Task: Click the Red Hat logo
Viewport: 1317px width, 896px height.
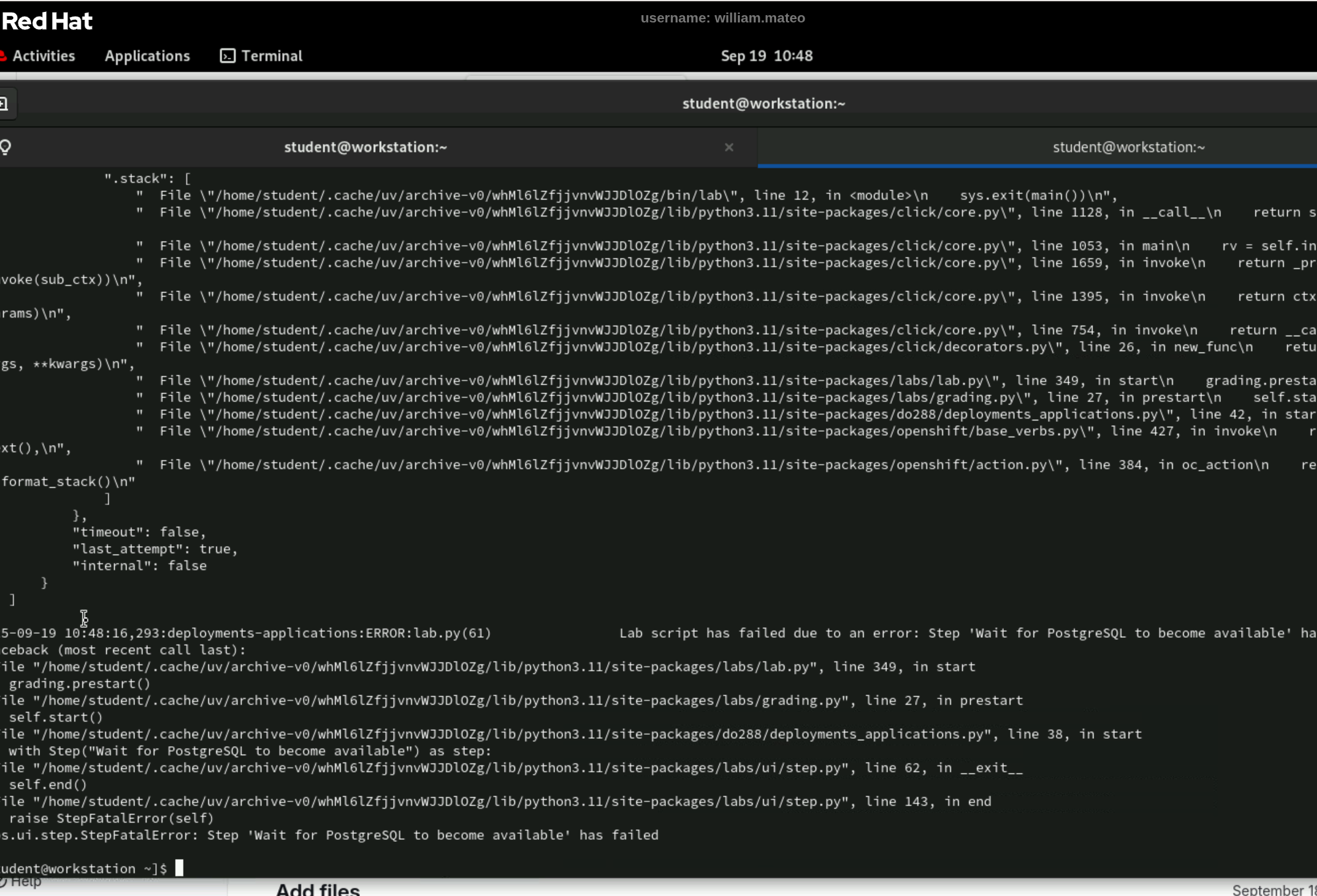Action: click(x=48, y=21)
